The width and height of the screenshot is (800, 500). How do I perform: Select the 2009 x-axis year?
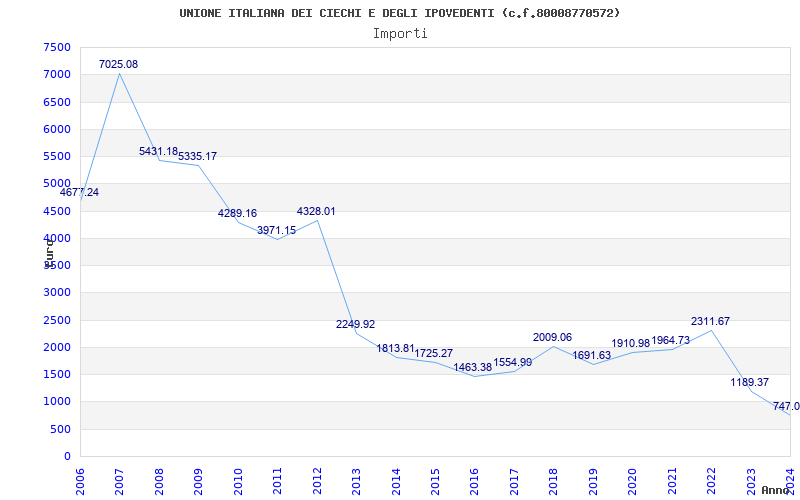(x=198, y=481)
